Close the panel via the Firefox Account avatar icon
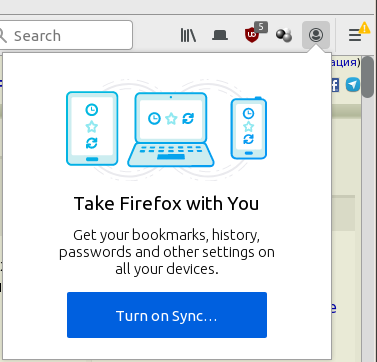 (x=316, y=35)
